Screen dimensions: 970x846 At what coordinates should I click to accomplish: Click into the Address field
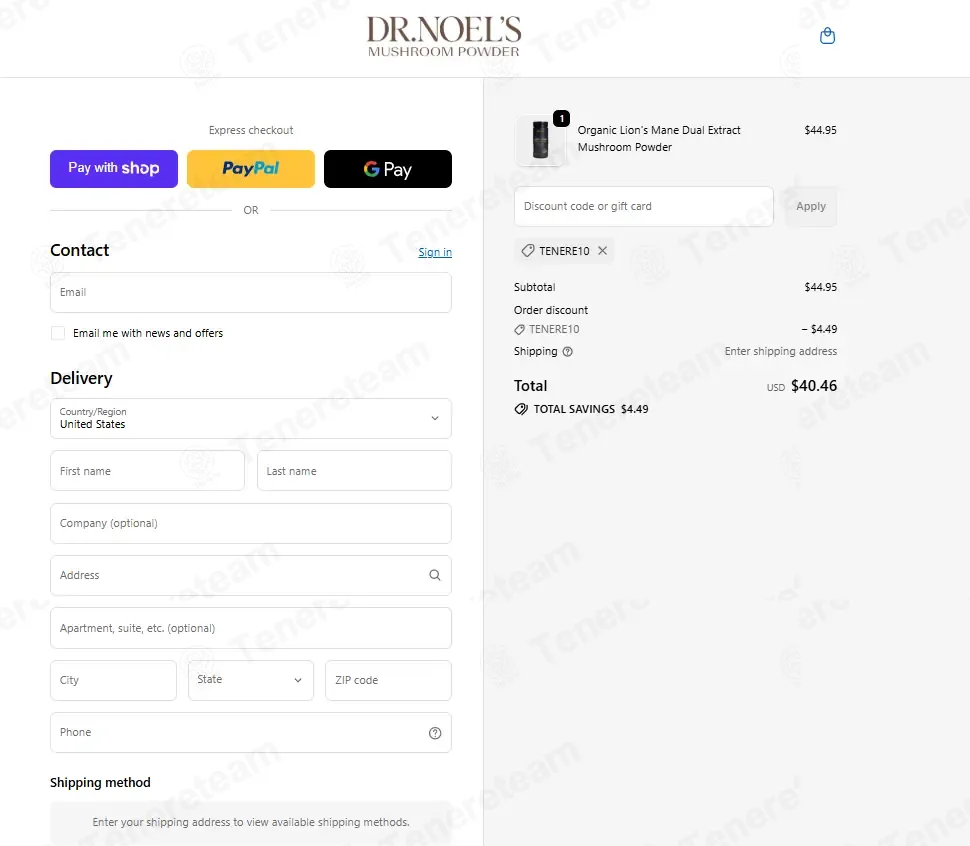pos(251,575)
